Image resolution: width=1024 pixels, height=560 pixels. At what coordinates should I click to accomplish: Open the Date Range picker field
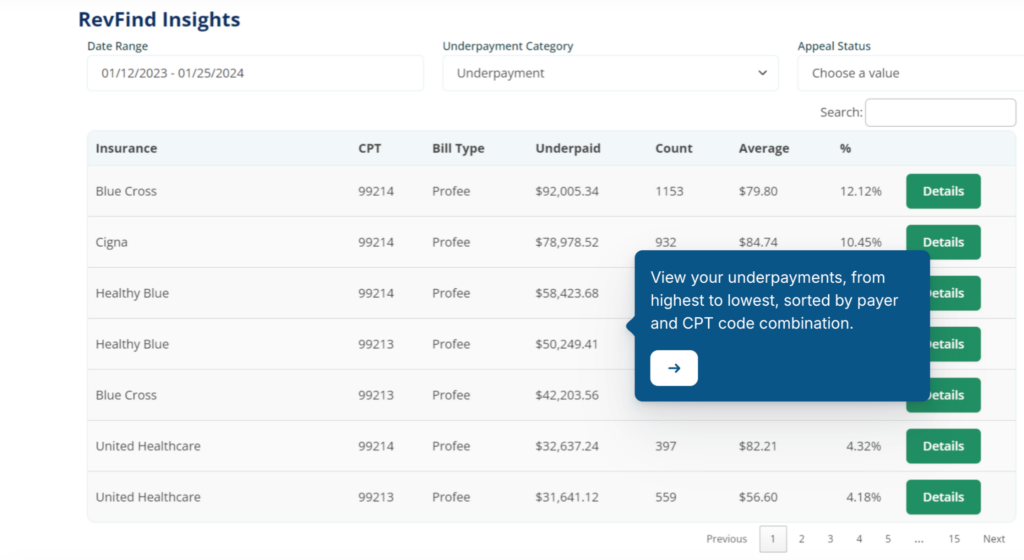[255, 73]
